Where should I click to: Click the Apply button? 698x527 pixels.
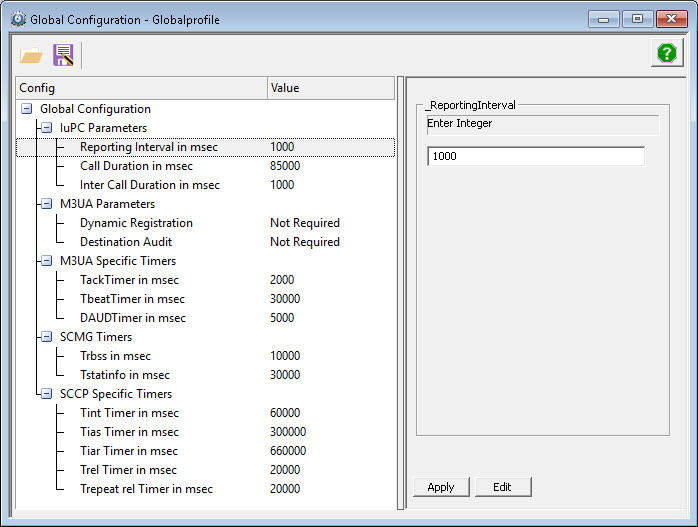tap(441, 487)
